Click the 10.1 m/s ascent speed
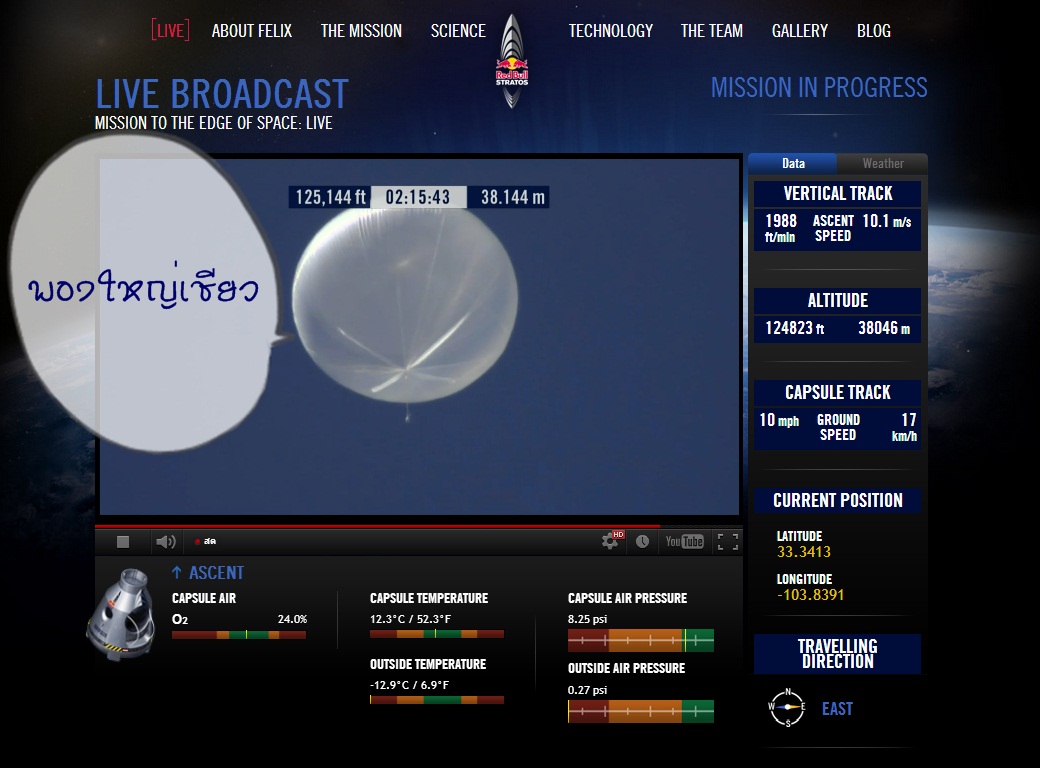This screenshot has width=1040, height=768. coord(887,221)
